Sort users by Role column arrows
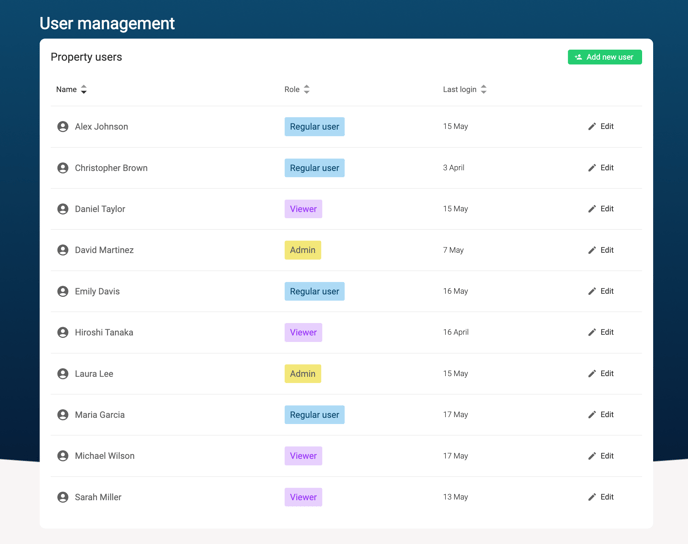Image resolution: width=688 pixels, height=544 pixels. (307, 89)
